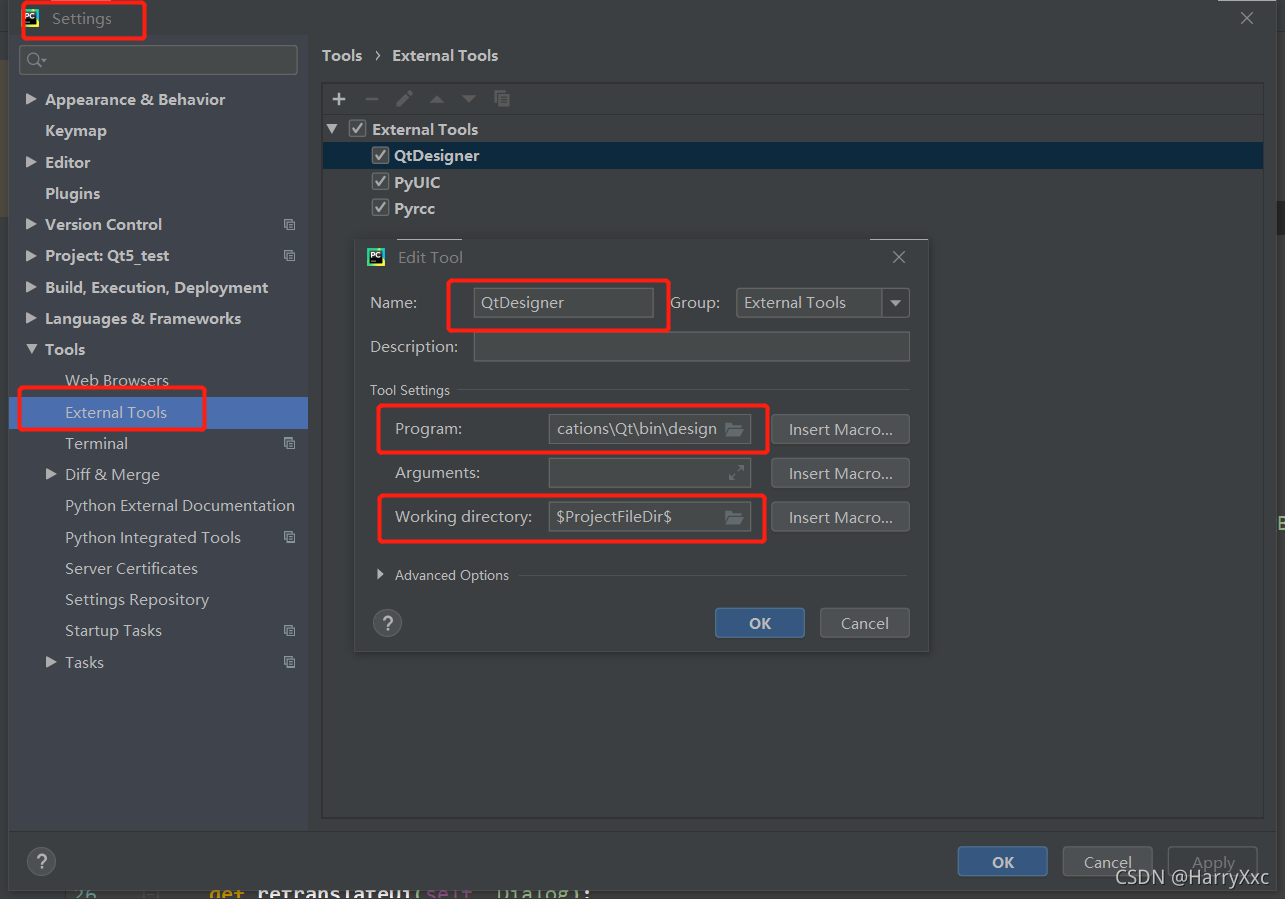Open Server Certificates settings
The height and width of the screenshot is (899, 1285).
tap(131, 568)
